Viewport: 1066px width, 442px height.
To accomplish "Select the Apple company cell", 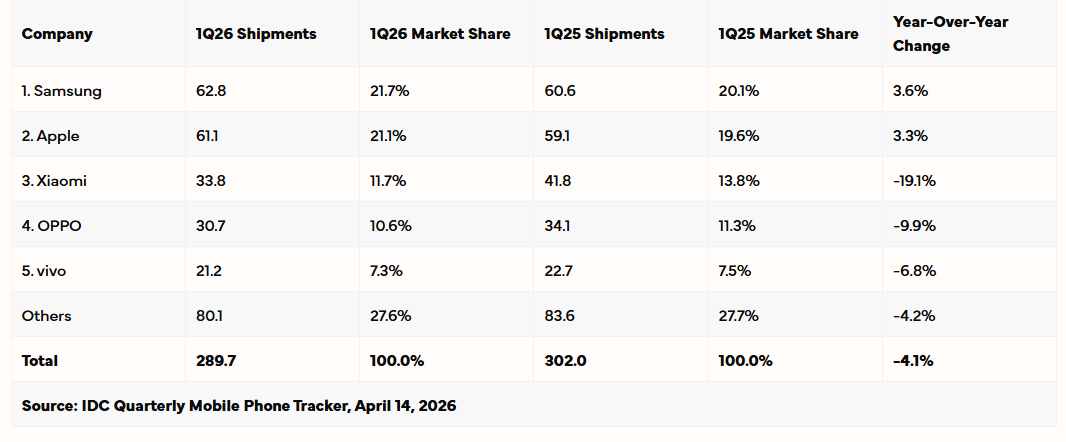I will coord(51,136).
